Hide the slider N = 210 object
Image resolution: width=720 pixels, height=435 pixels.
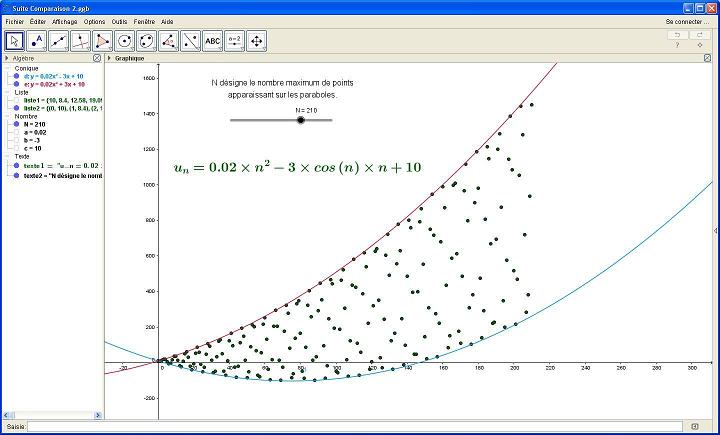(18, 124)
